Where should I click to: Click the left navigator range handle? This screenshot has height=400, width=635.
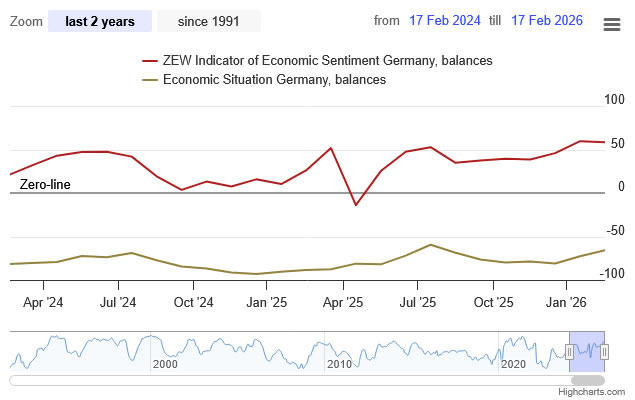[569, 351]
